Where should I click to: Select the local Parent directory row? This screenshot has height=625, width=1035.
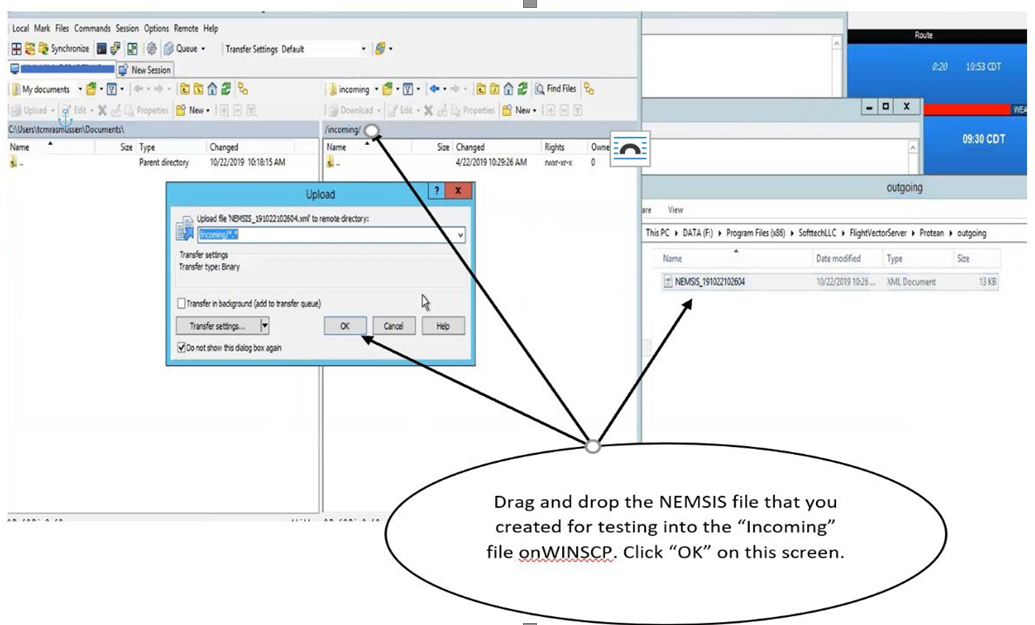pos(162,162)
